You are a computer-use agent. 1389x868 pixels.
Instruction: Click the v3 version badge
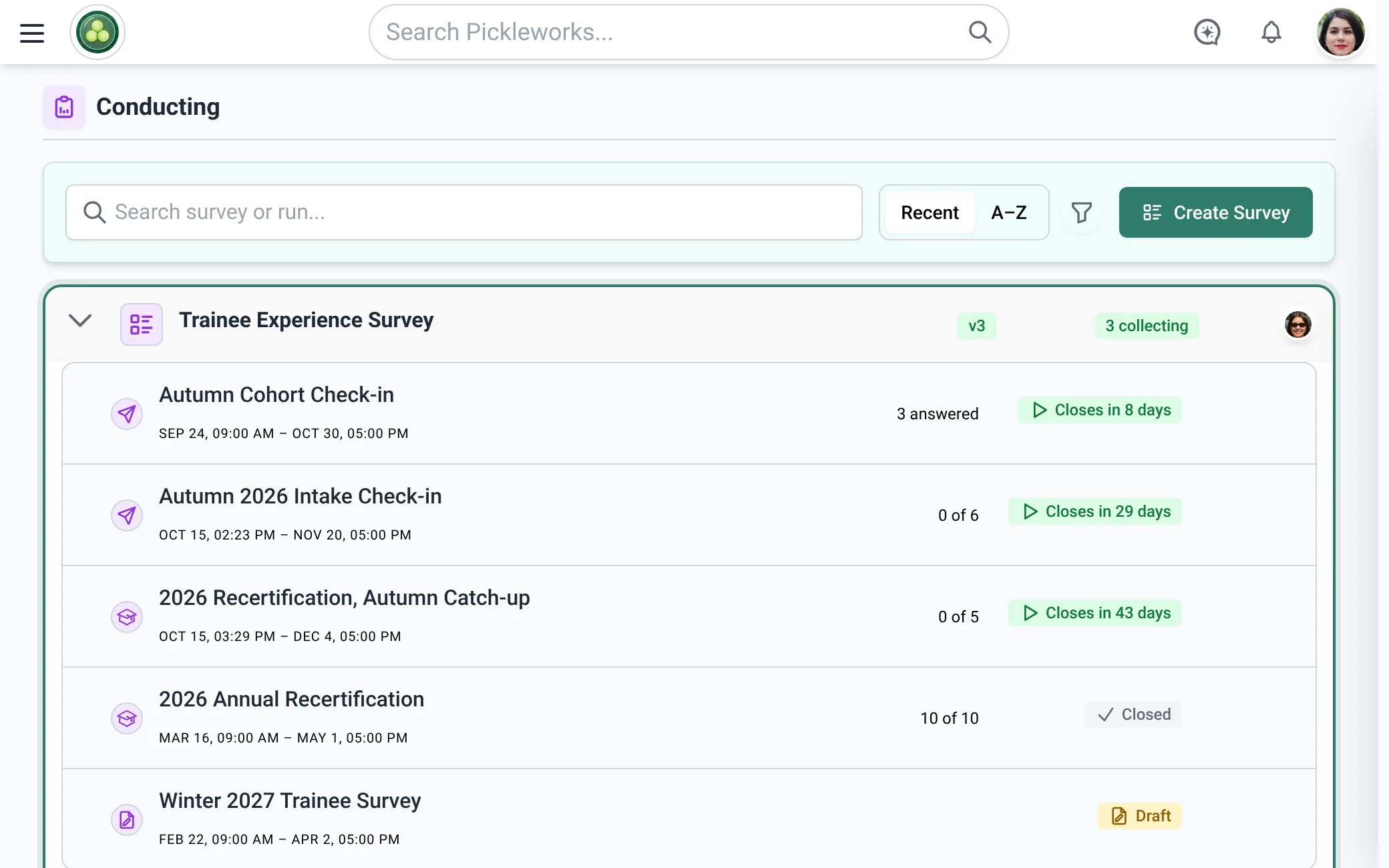coord(976,326)
